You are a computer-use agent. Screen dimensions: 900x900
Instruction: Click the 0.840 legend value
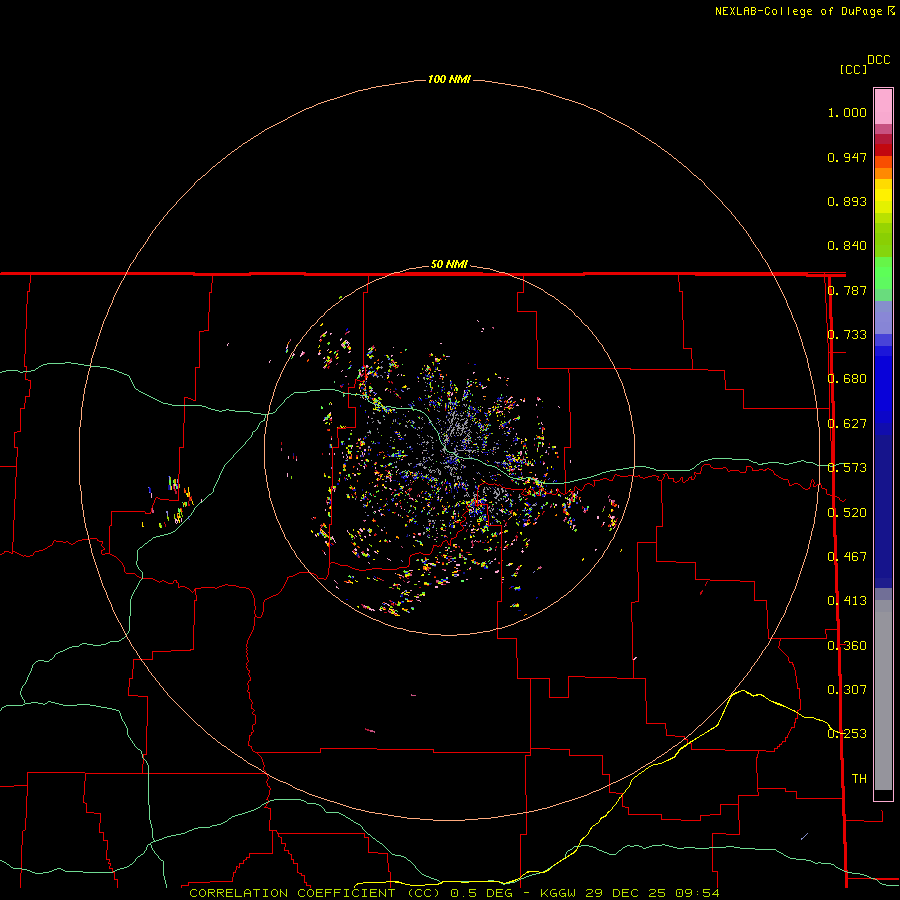point(847,246)
